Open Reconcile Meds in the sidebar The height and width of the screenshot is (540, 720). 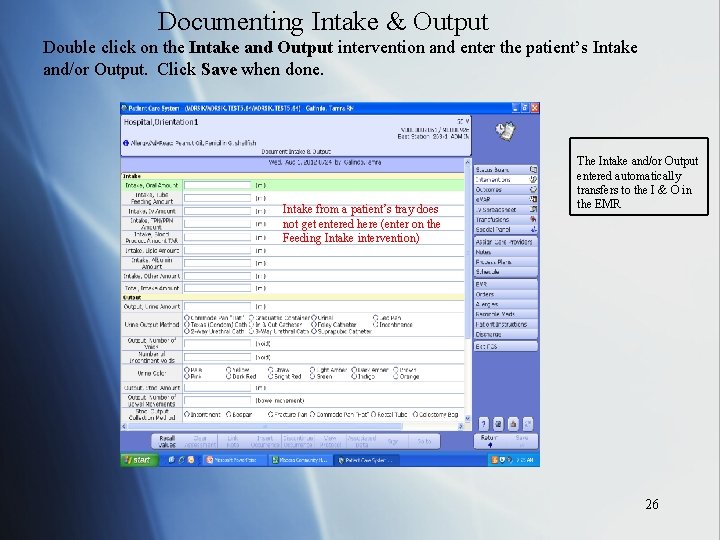click(506, 314)
